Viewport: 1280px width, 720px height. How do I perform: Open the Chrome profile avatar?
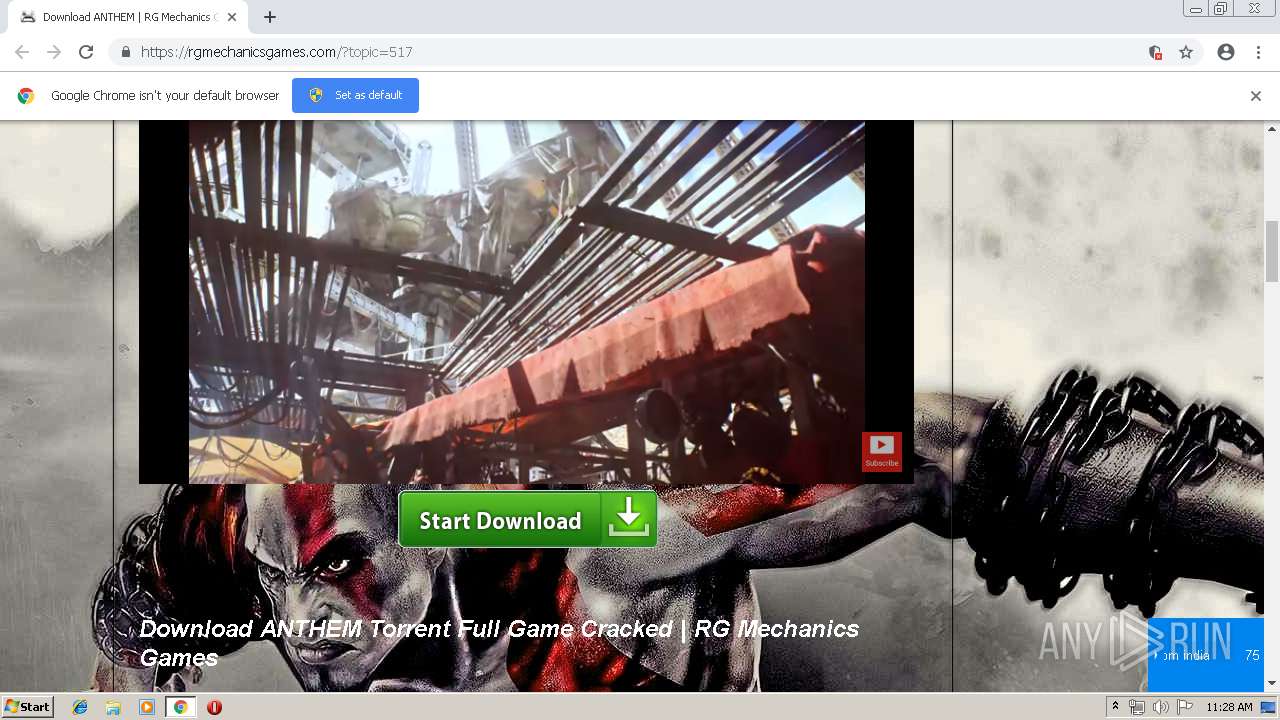coord(1226,52)
